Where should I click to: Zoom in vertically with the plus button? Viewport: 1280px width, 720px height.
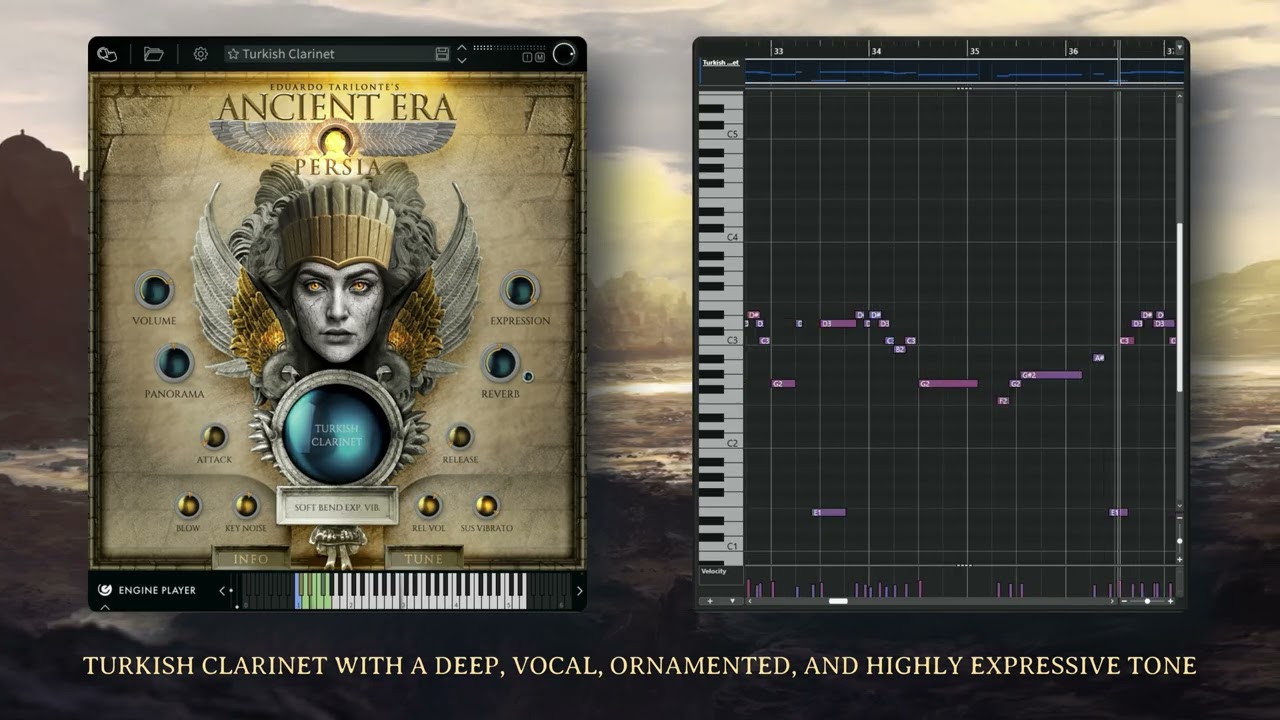1180,559
